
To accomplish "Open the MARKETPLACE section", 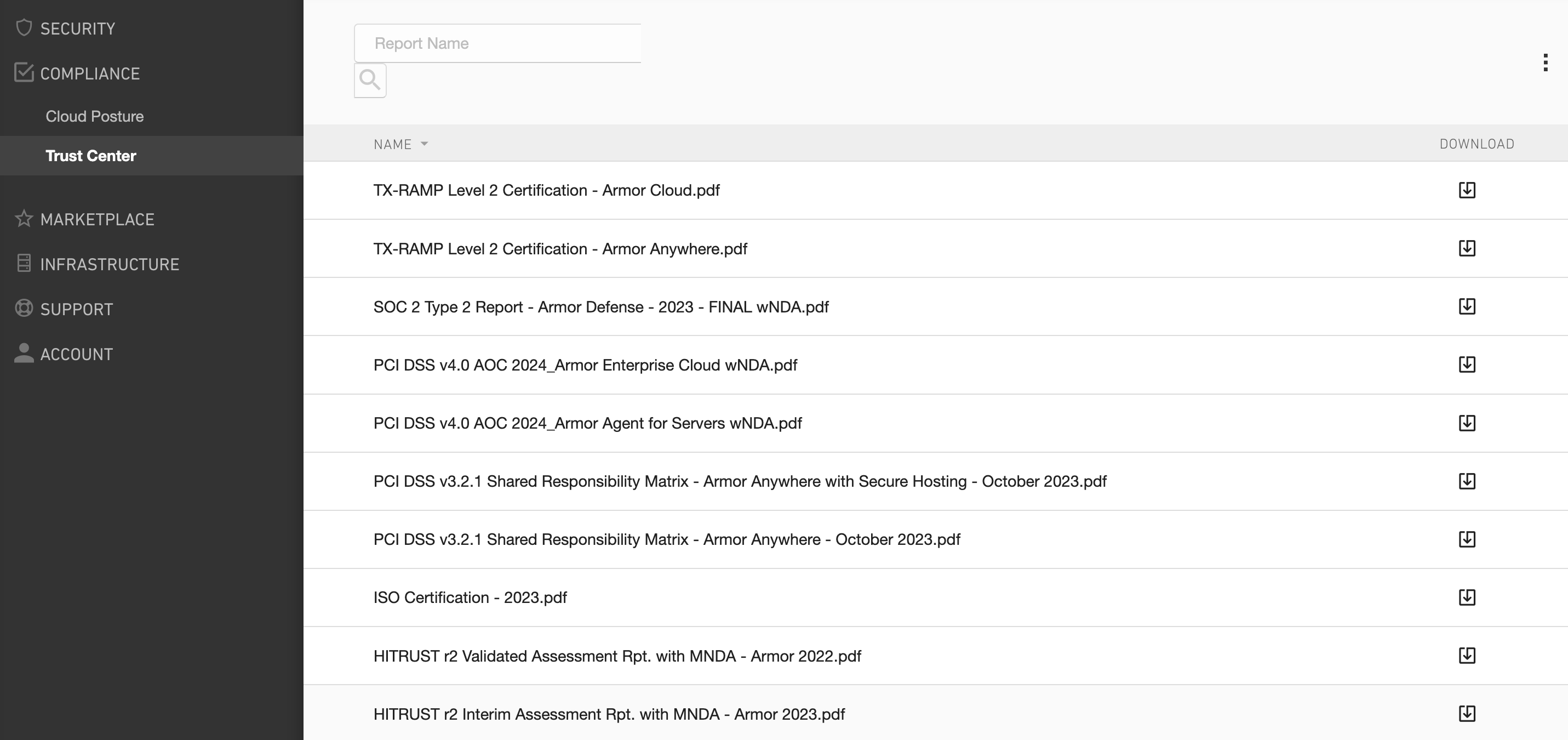I will (97, 219).
